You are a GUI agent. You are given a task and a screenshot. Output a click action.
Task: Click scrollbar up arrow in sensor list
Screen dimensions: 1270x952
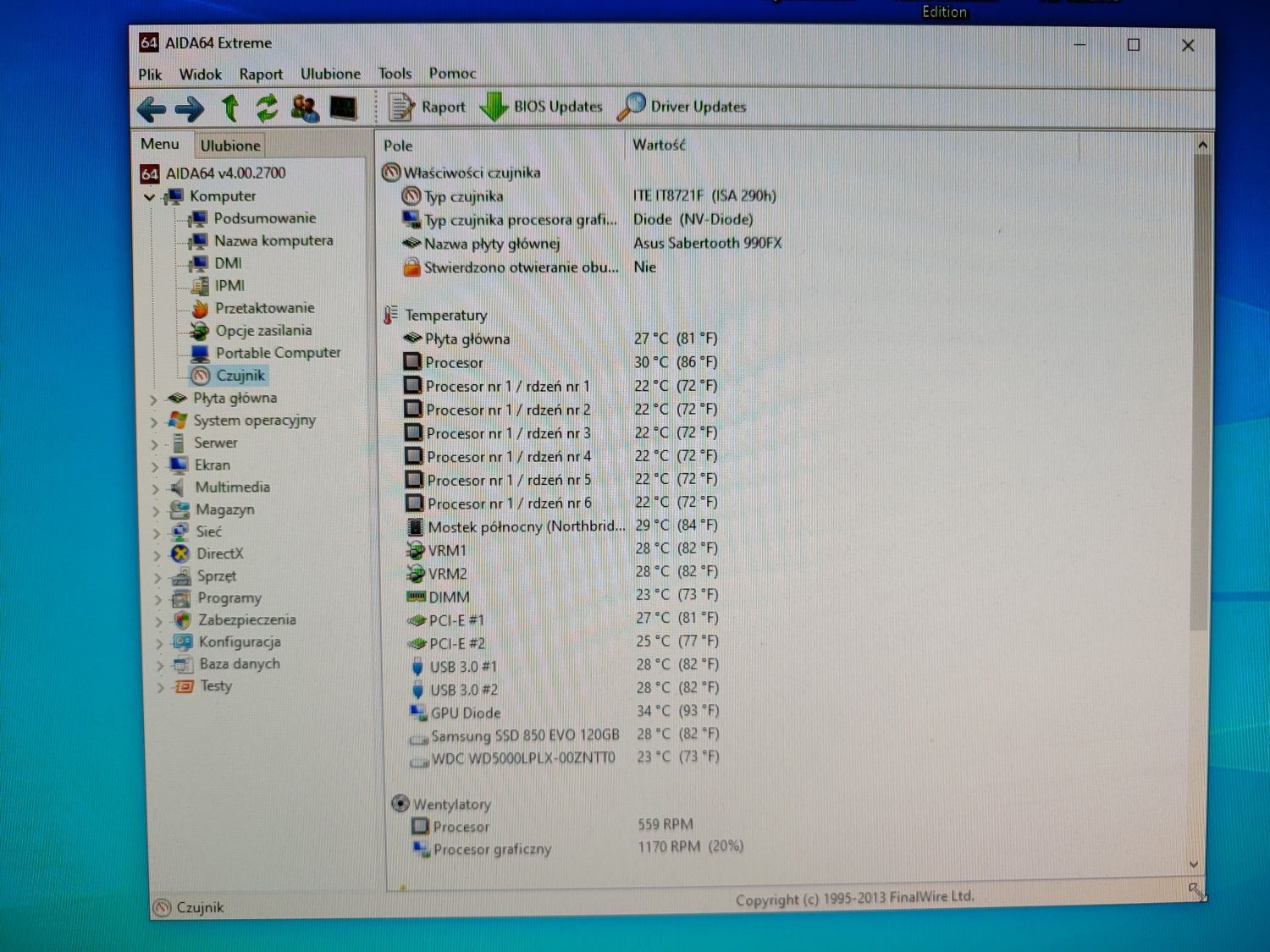(1202, 146)
